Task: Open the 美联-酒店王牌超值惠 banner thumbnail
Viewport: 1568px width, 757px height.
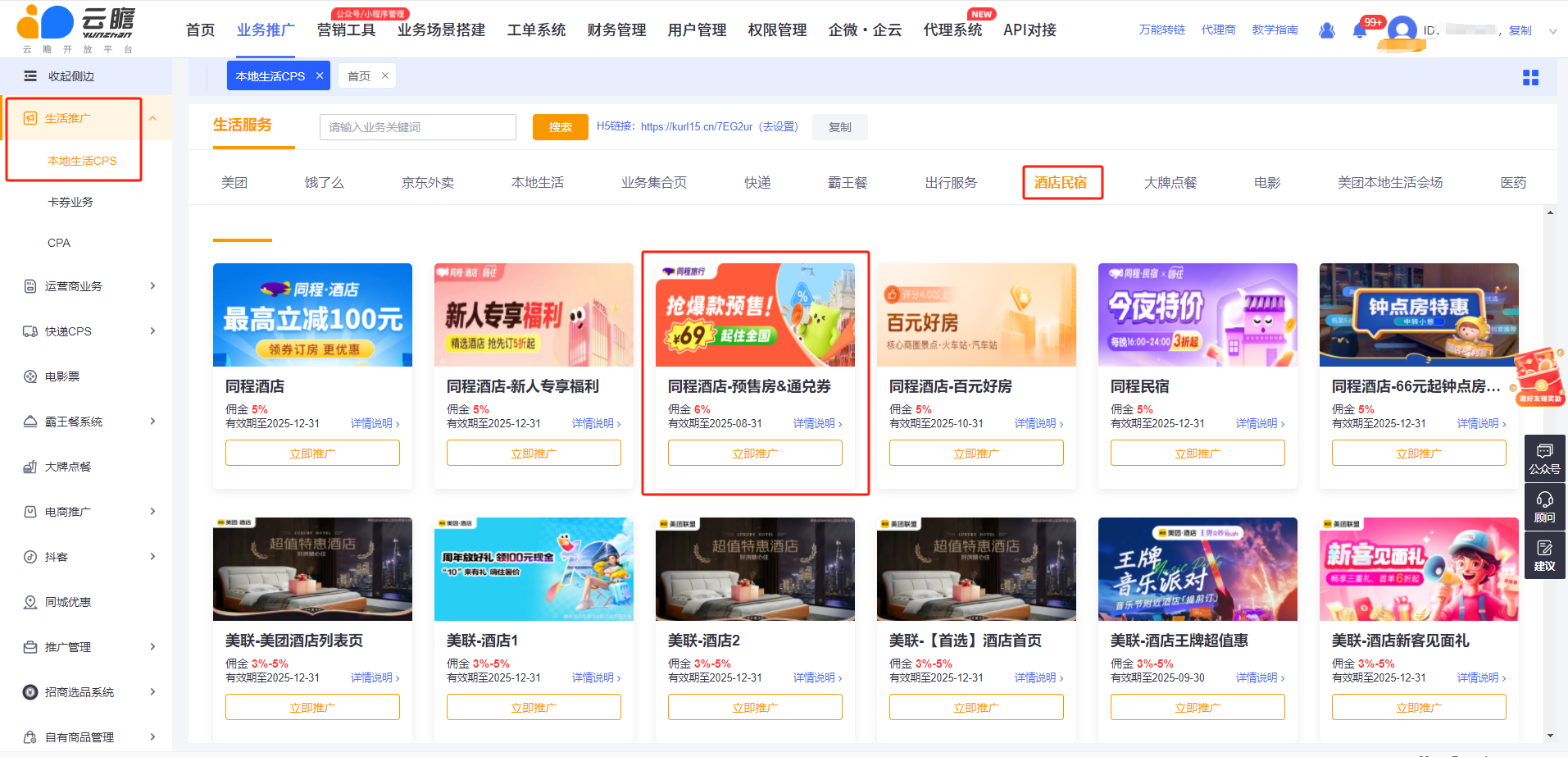Action: [1198, 569]
